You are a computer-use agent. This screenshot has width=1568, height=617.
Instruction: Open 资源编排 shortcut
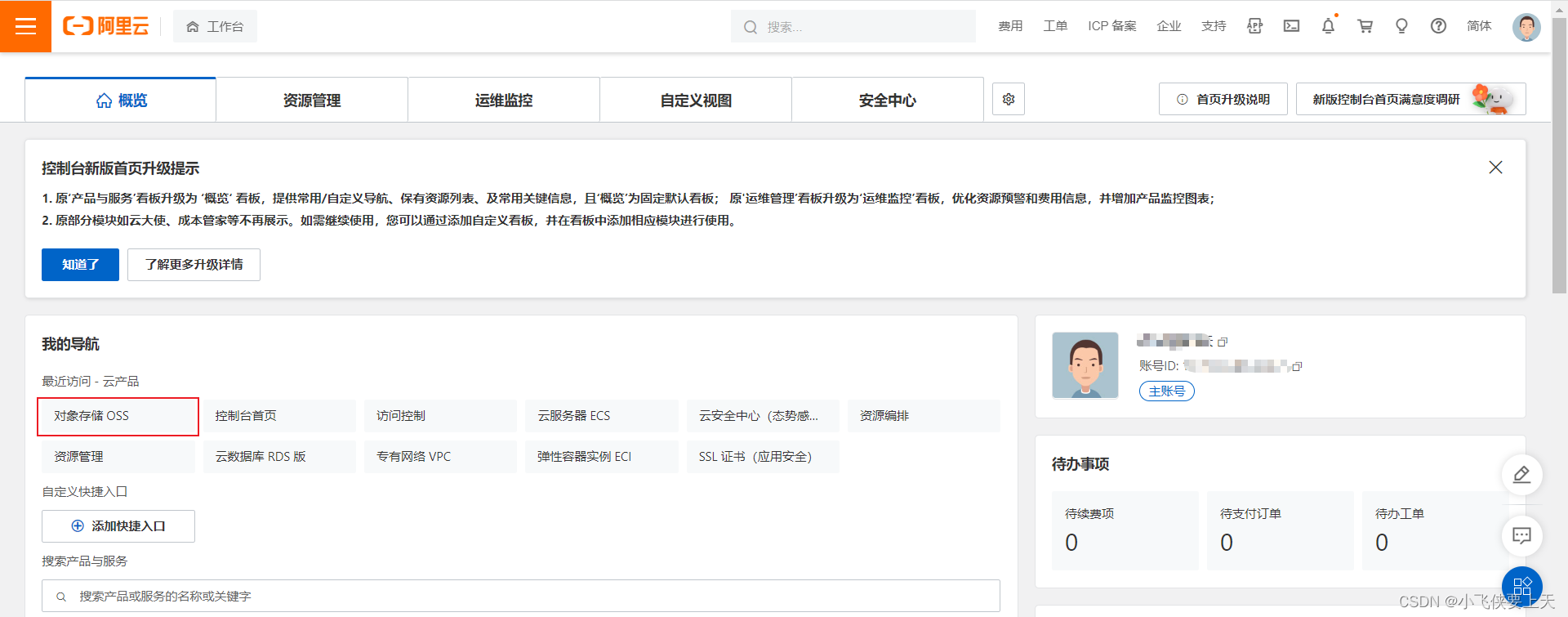click(924, 416)
